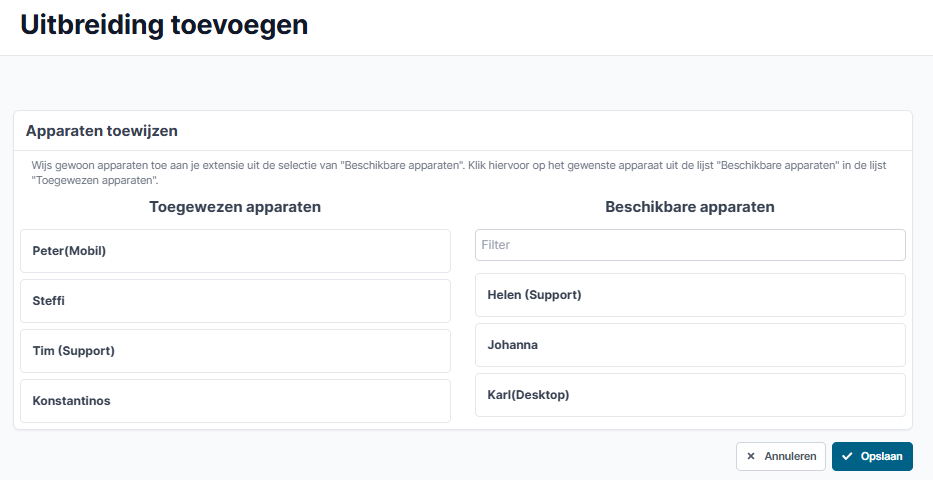Click the X icon in Annuleren button

(x=751, y=456)
